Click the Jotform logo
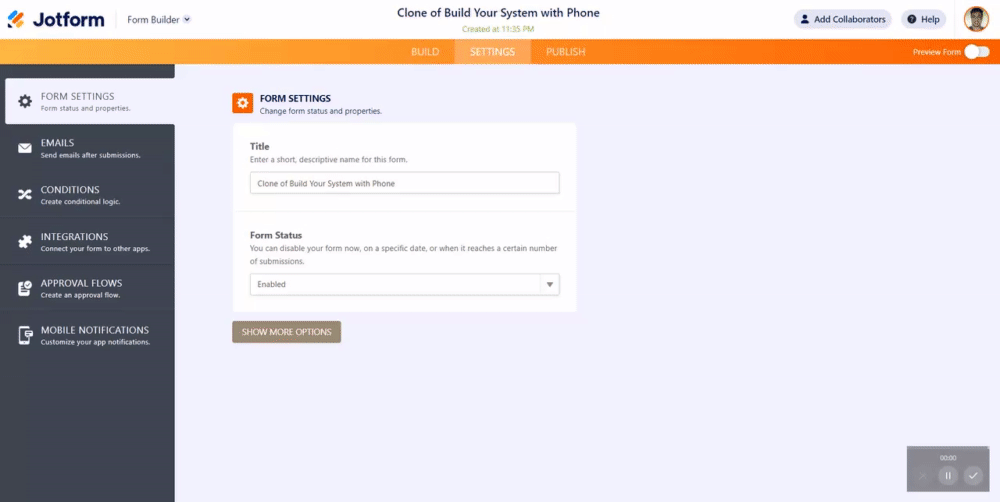 (55, 19)
